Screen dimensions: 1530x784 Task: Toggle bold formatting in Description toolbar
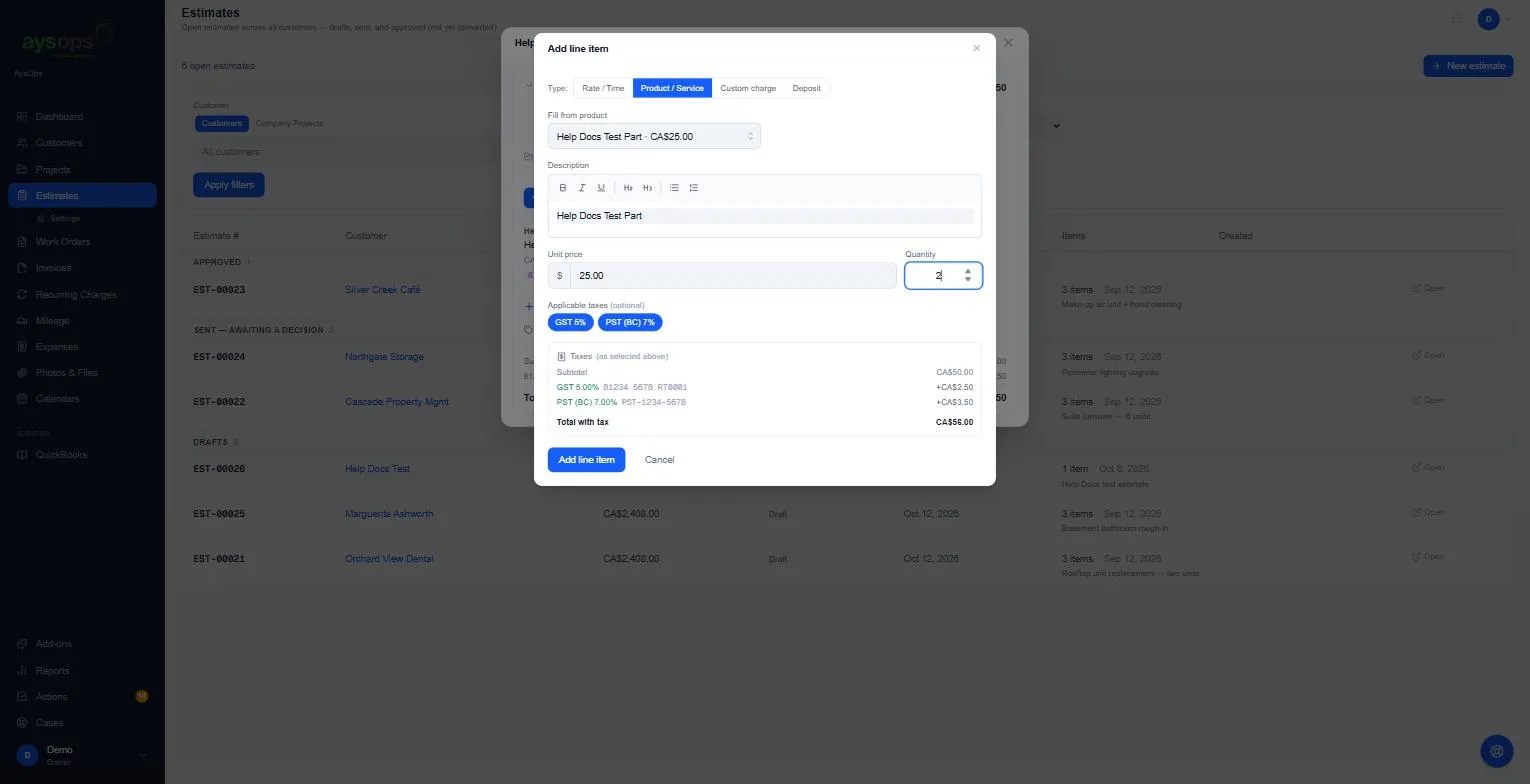click(x=563, y=188)
